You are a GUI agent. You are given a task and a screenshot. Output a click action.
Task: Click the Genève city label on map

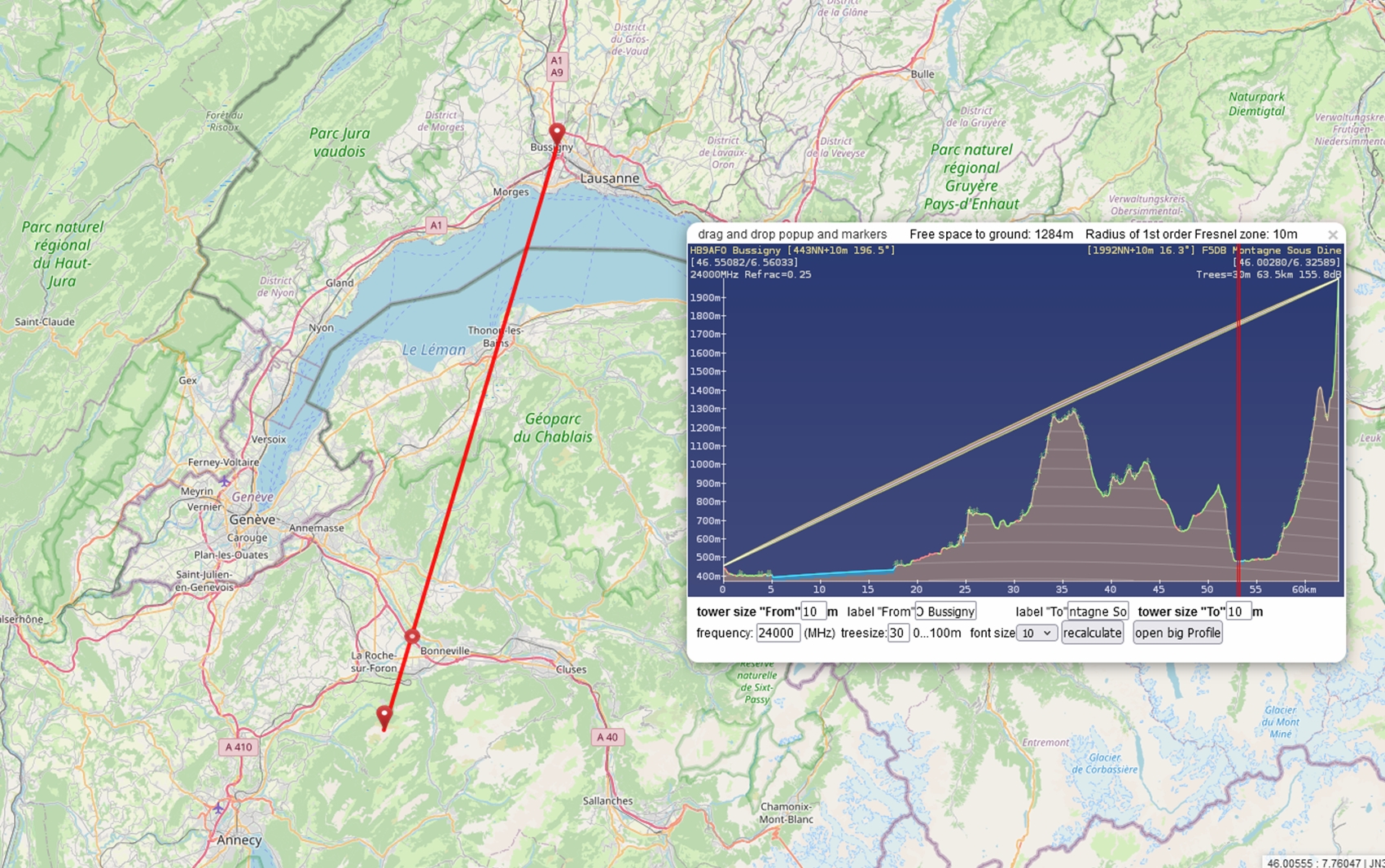tap(252, 519)
